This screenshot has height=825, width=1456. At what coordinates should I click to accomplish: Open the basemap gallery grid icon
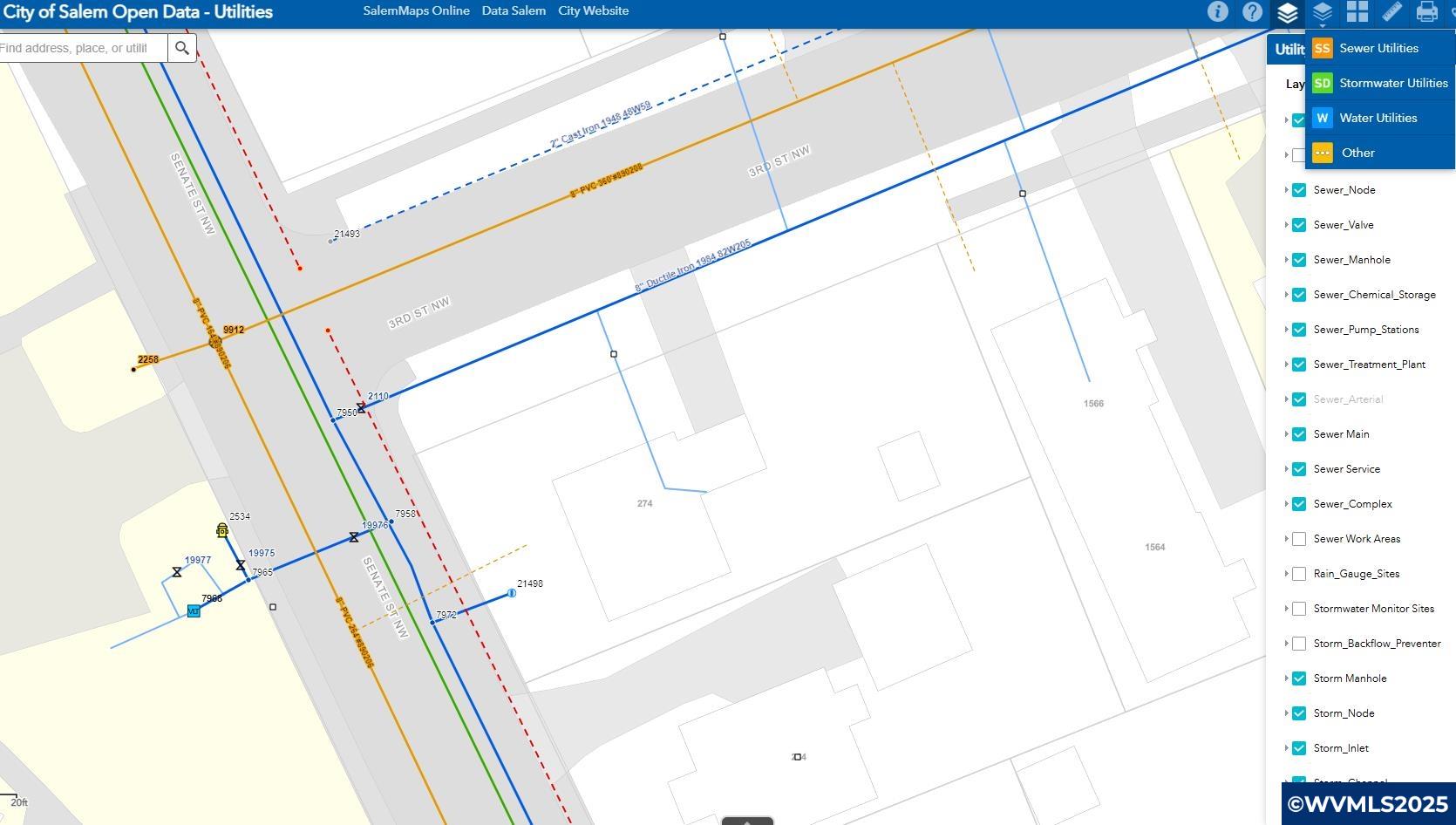pyautogui.click(x=1357, y=12)
